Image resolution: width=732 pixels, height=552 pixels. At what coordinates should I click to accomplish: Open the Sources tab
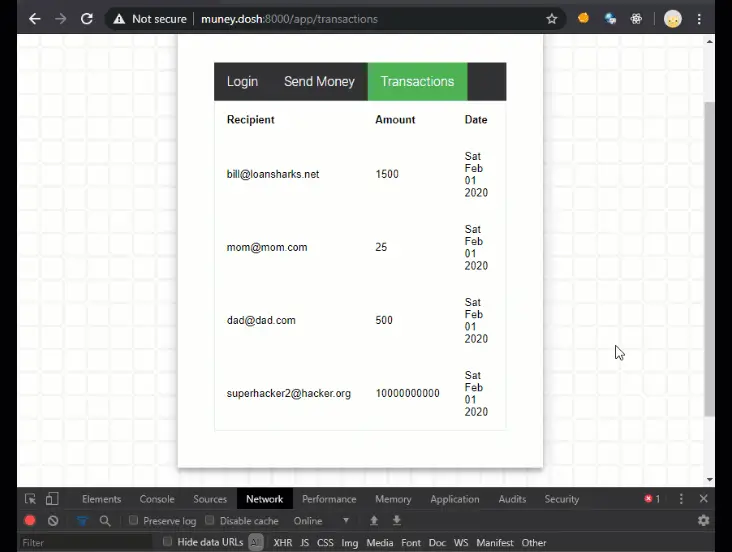pyautogui.click(x=210, y=499)
